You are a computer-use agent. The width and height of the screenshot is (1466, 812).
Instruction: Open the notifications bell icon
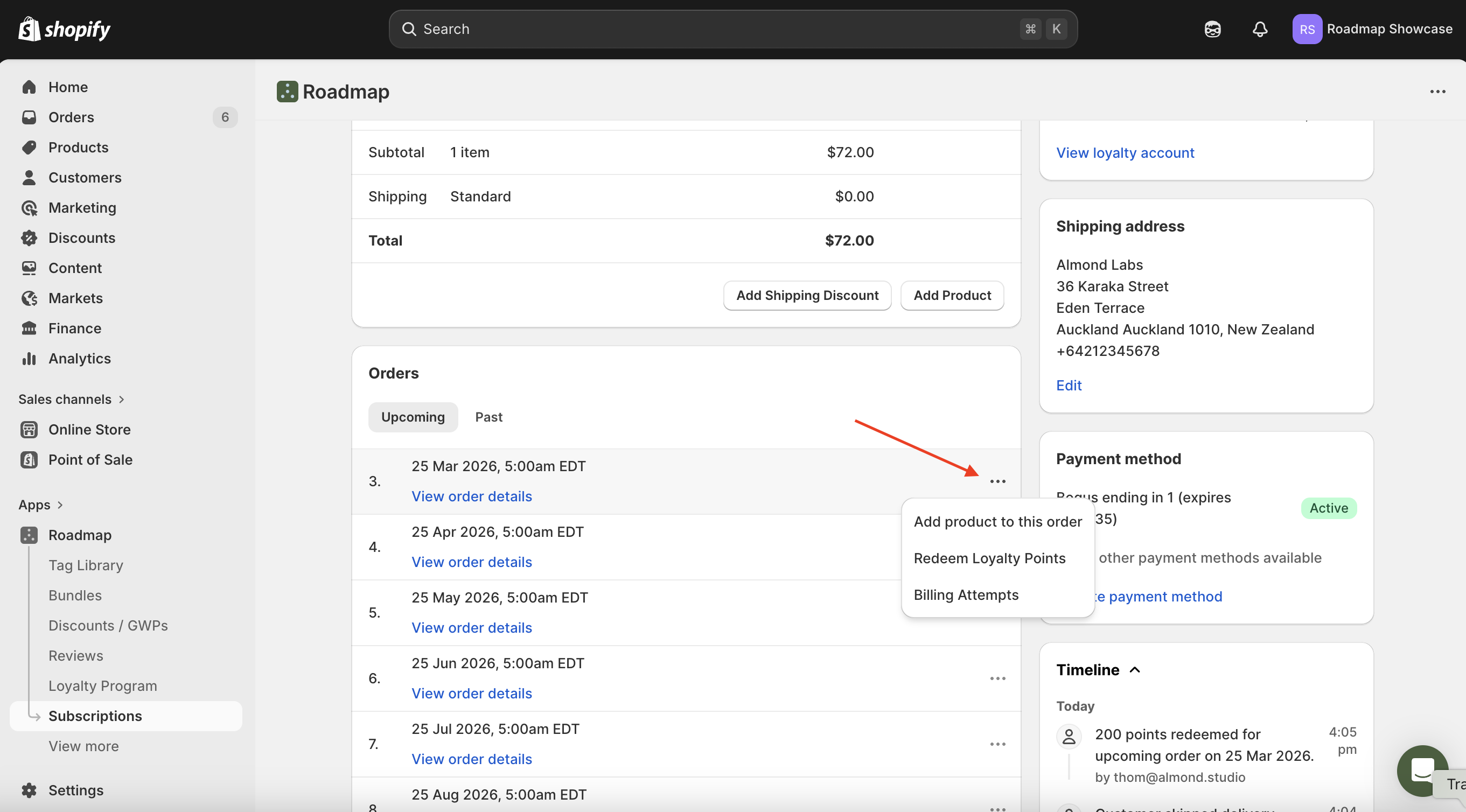1259,29
